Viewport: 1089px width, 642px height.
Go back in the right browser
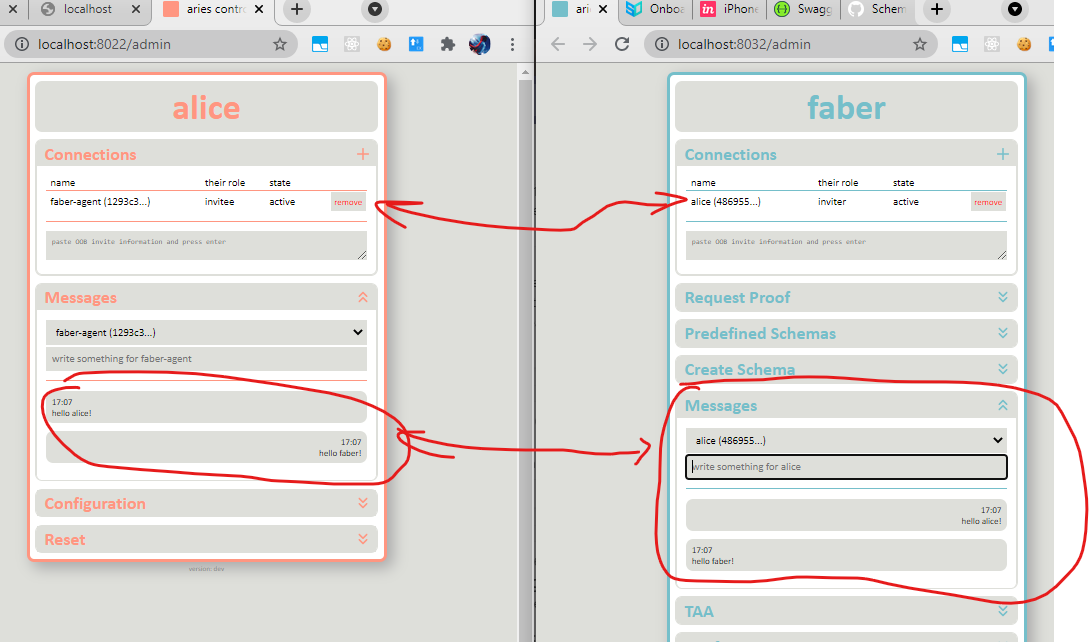558,44
